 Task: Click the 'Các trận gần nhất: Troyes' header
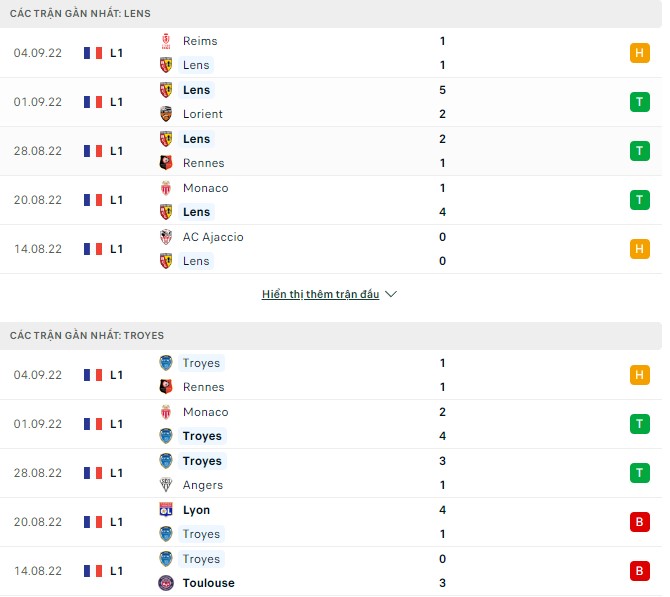point(86,335)
